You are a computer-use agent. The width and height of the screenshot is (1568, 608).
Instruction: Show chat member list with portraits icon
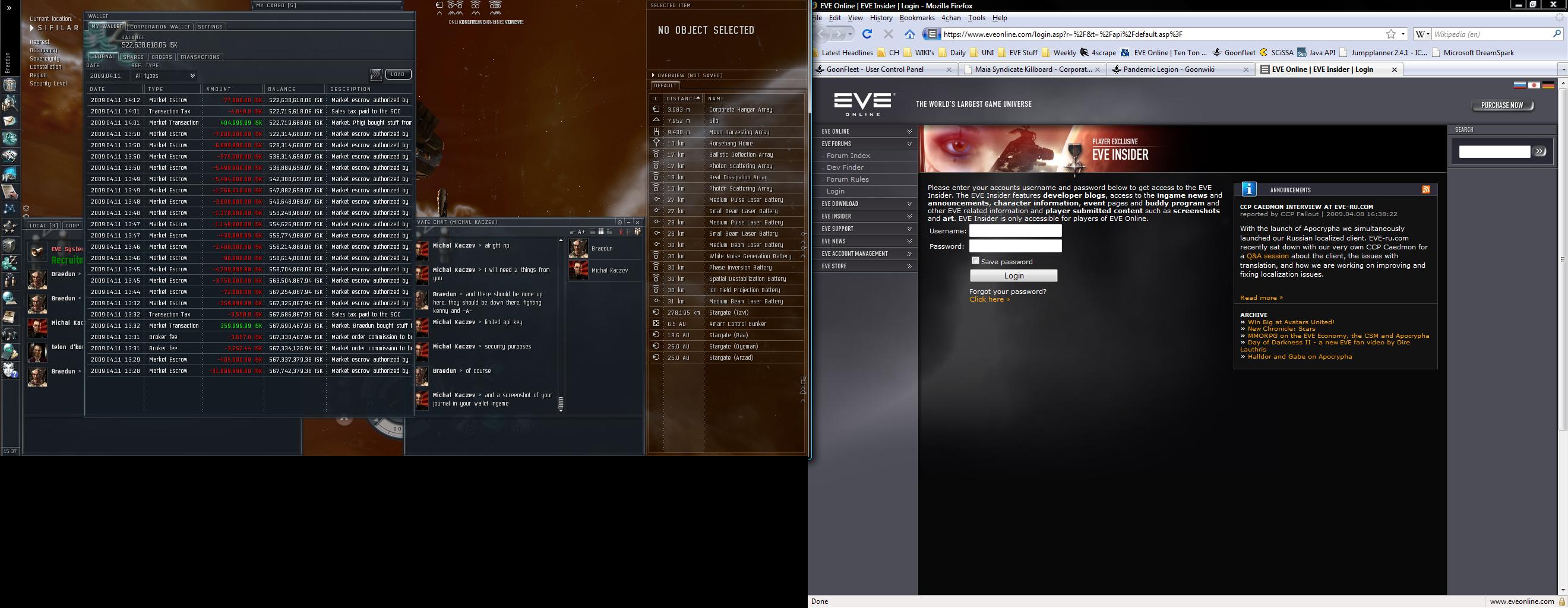coord(637,232)
